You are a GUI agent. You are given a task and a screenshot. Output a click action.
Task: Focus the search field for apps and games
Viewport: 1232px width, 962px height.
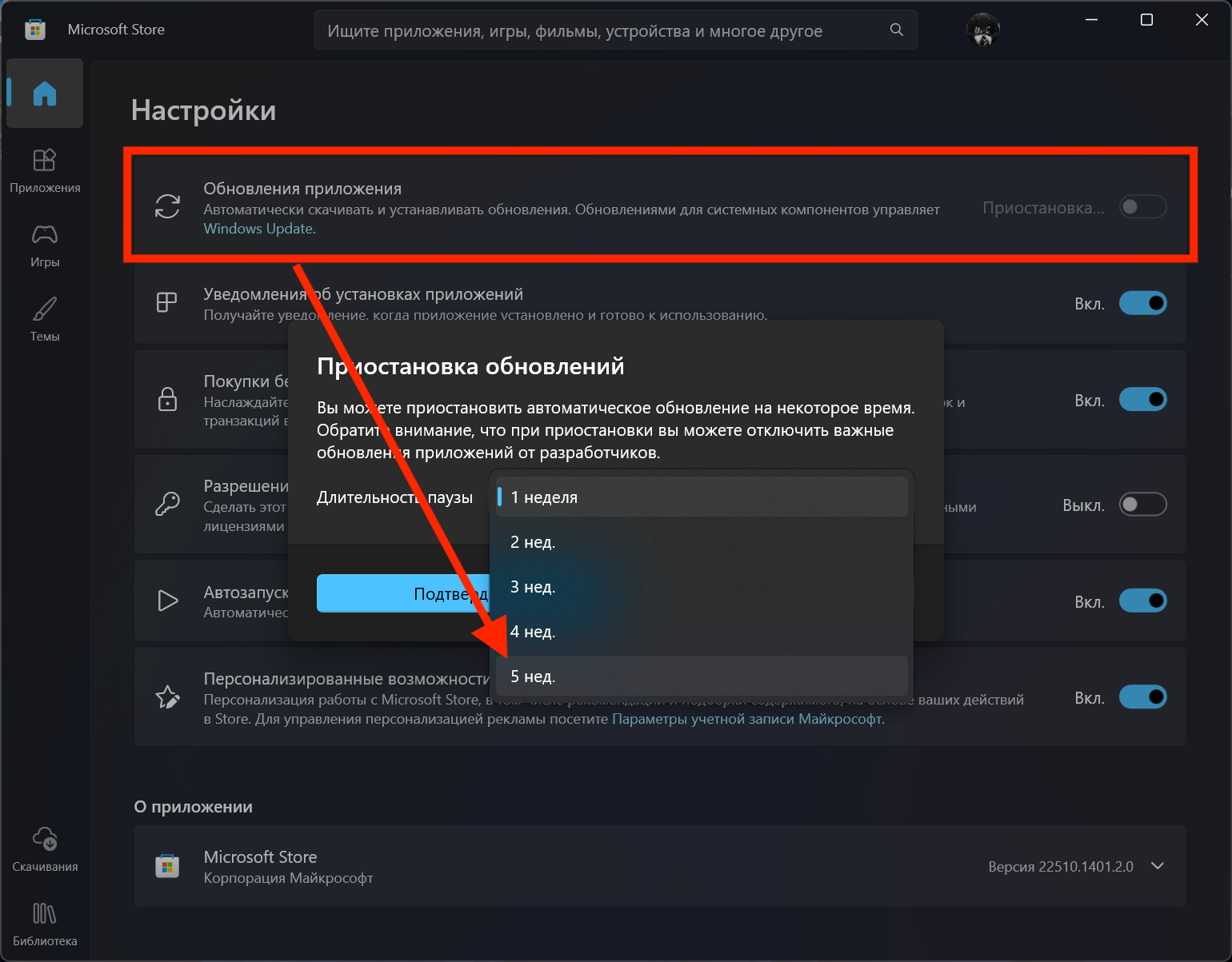click(x=615, y=30)
